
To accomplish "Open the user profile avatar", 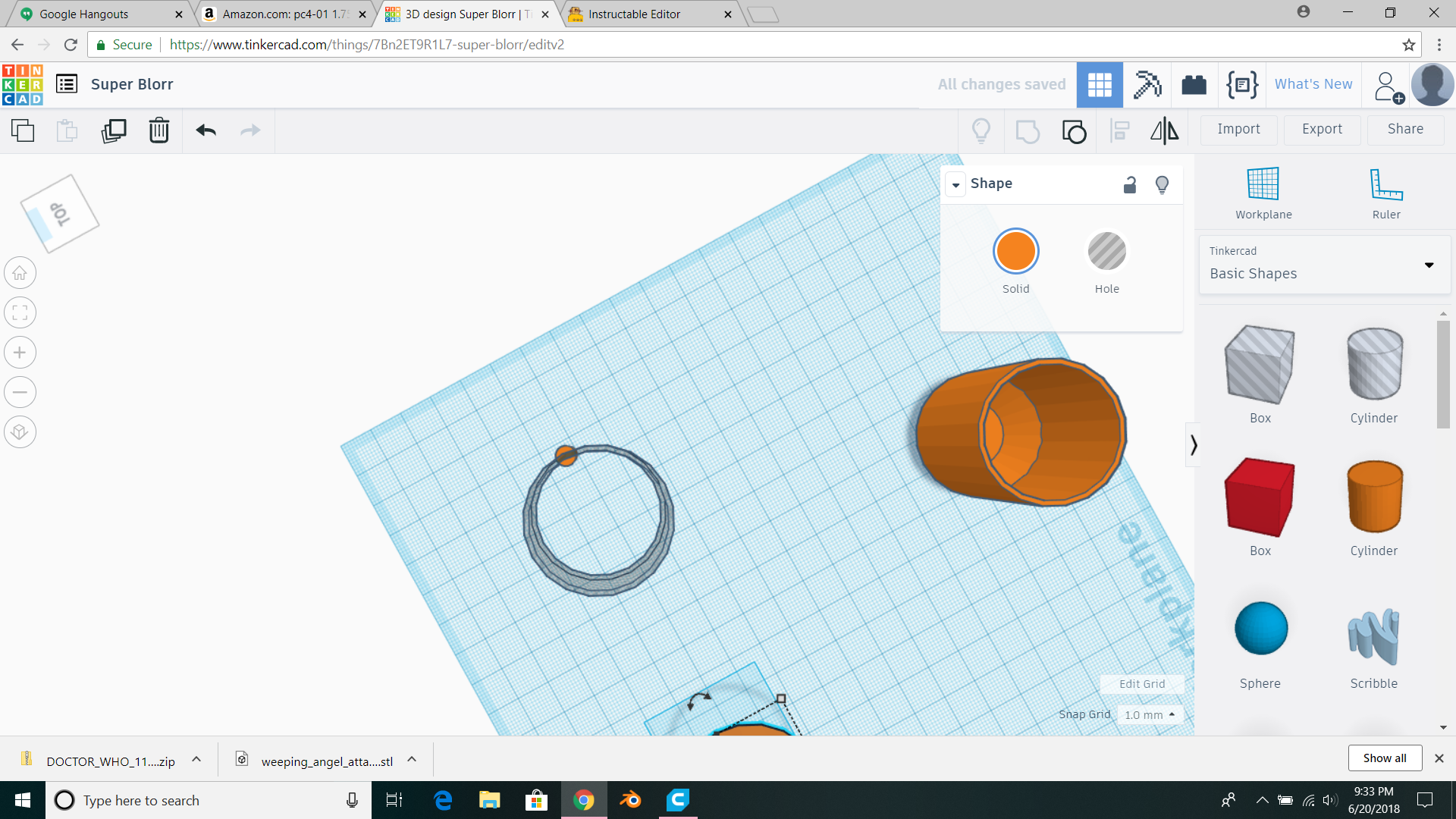I will point(1432,84).
